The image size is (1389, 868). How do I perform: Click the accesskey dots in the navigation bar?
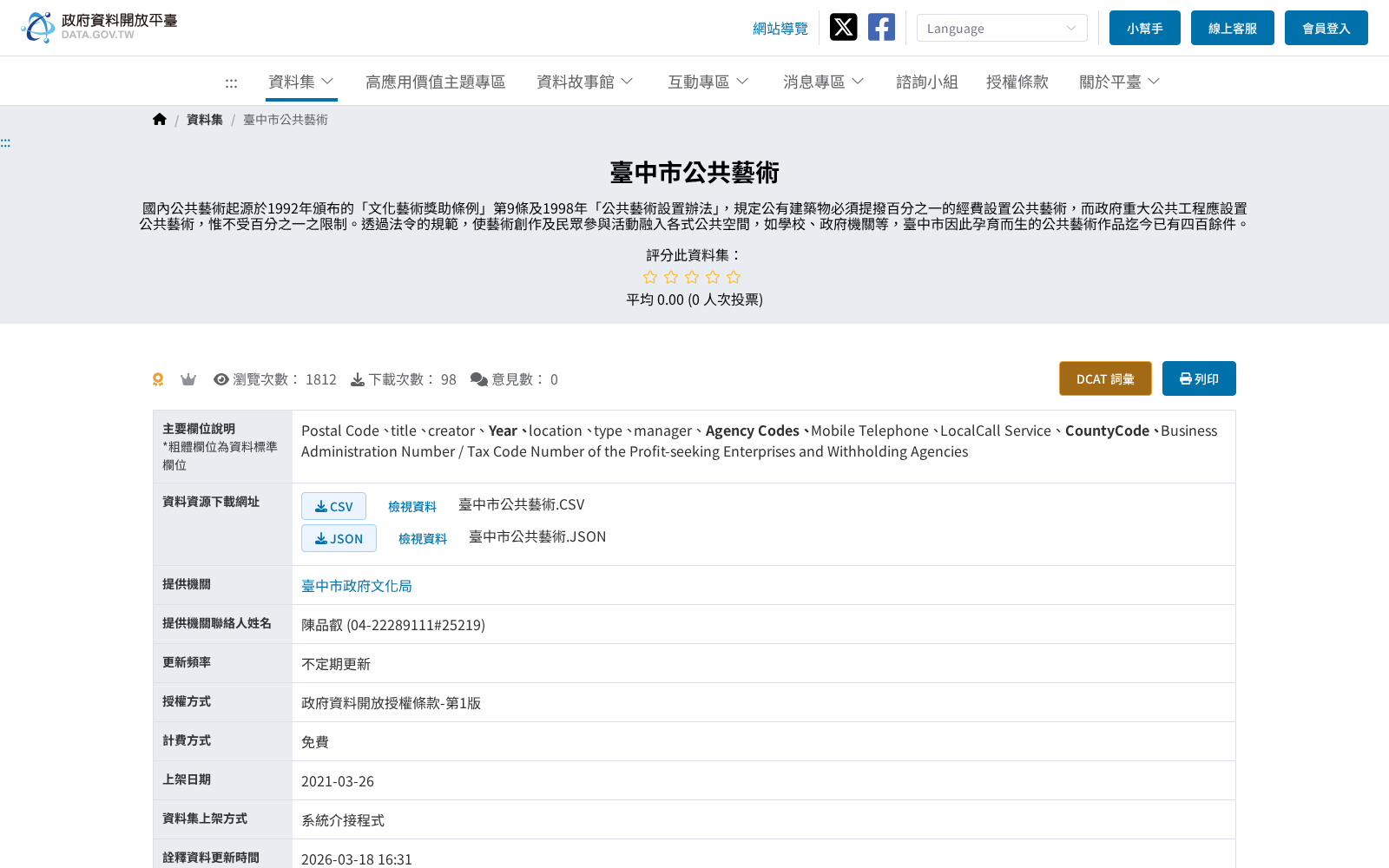tap(231, 82)
